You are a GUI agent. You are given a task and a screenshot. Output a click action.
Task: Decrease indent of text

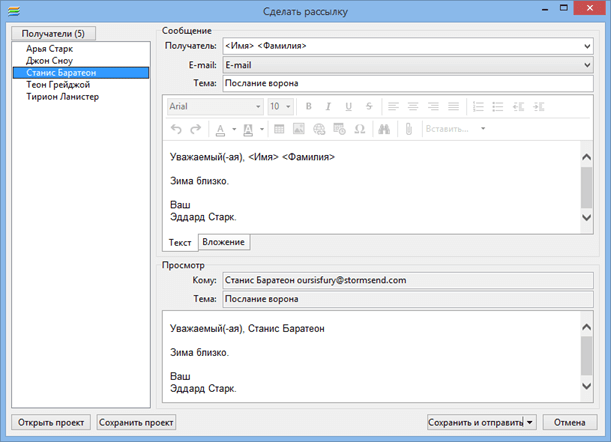pyautogui.click(x=518, y=106)
